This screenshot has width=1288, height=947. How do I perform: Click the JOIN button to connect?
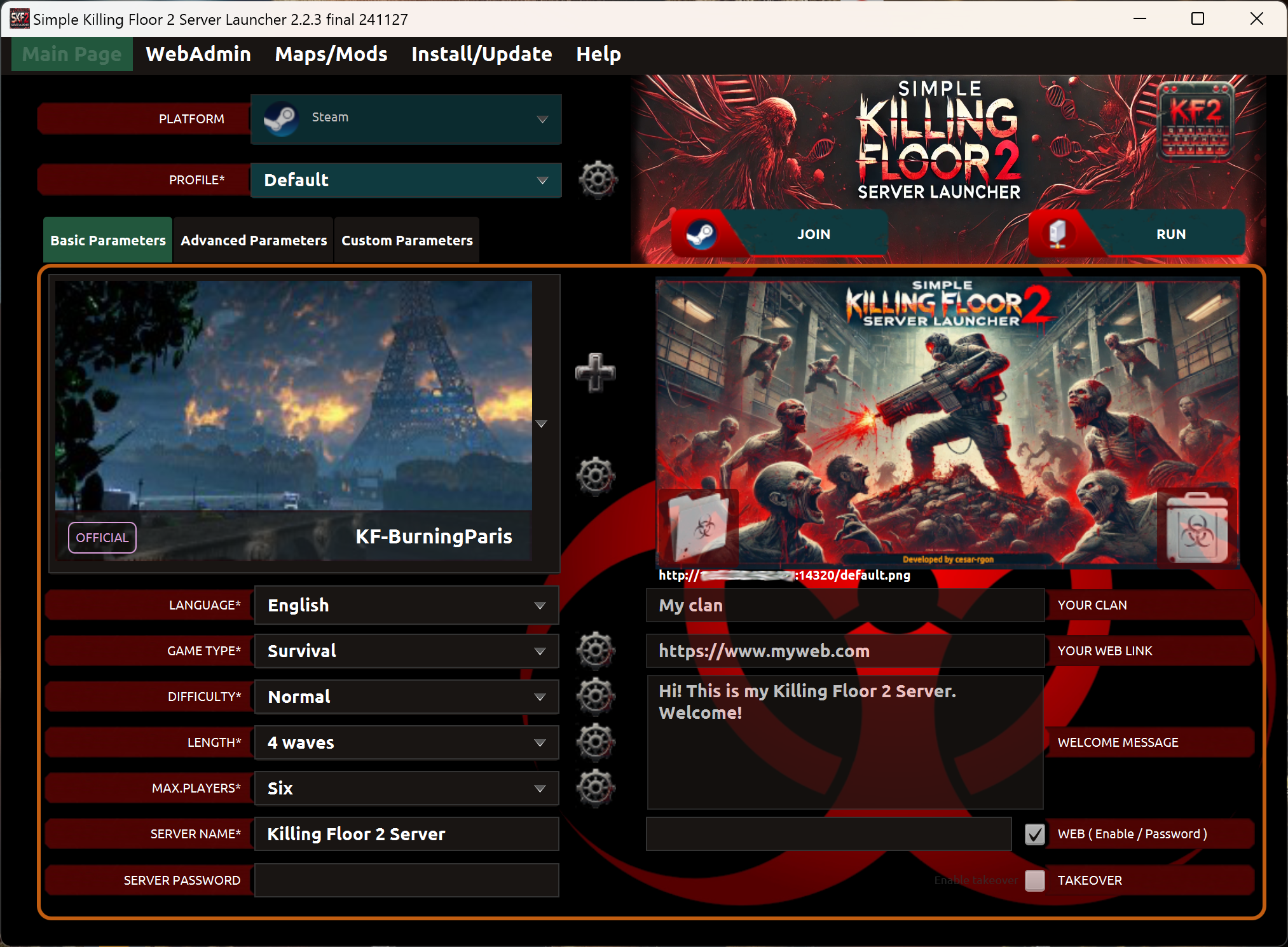(814, 234)
